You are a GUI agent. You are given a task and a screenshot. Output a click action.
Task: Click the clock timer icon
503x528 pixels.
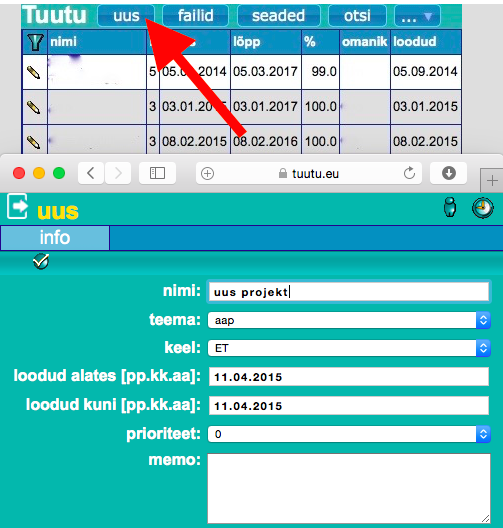(x=482, y=208)
